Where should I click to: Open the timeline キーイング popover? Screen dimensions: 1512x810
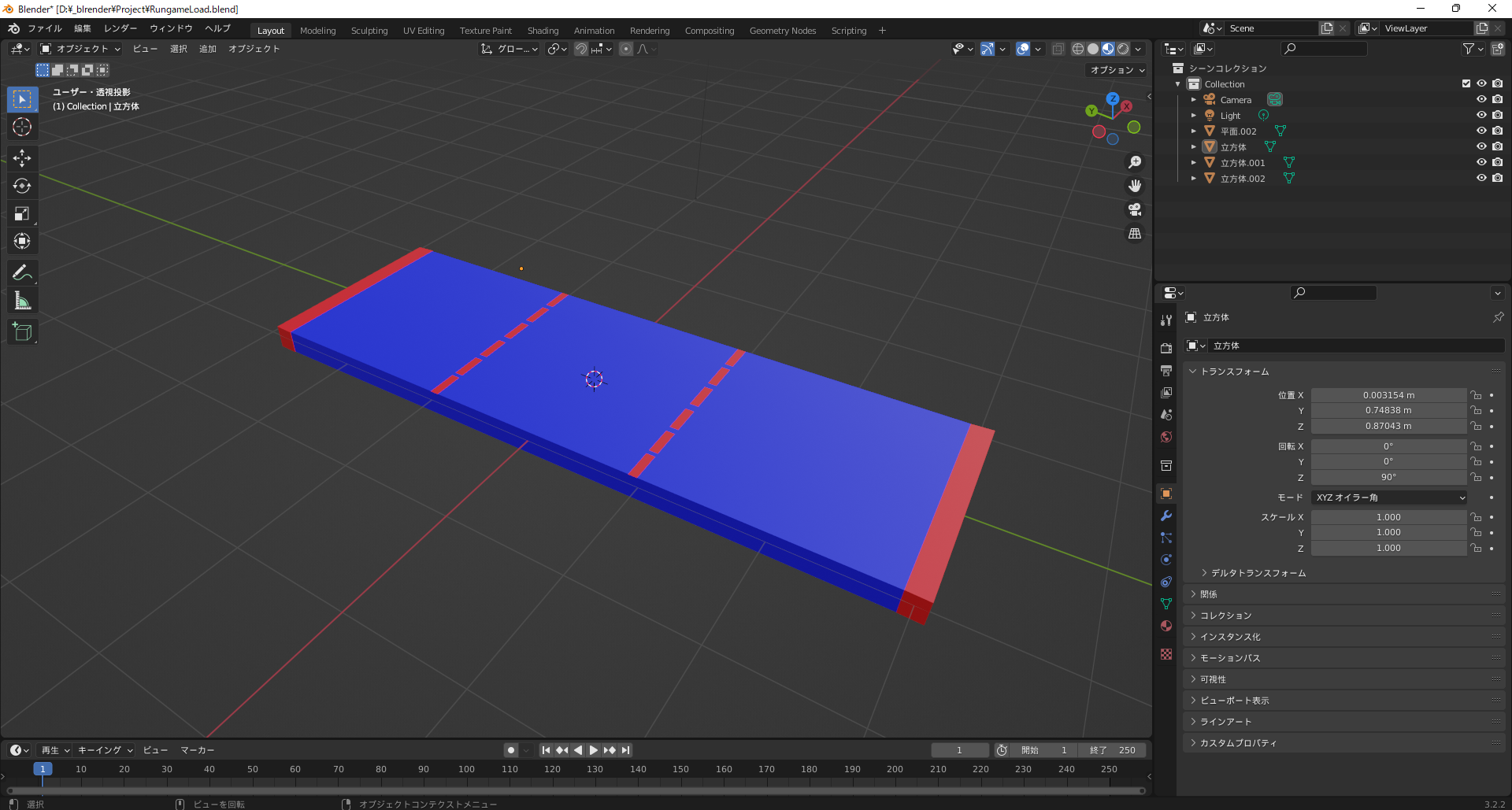[x=106, y=750]
